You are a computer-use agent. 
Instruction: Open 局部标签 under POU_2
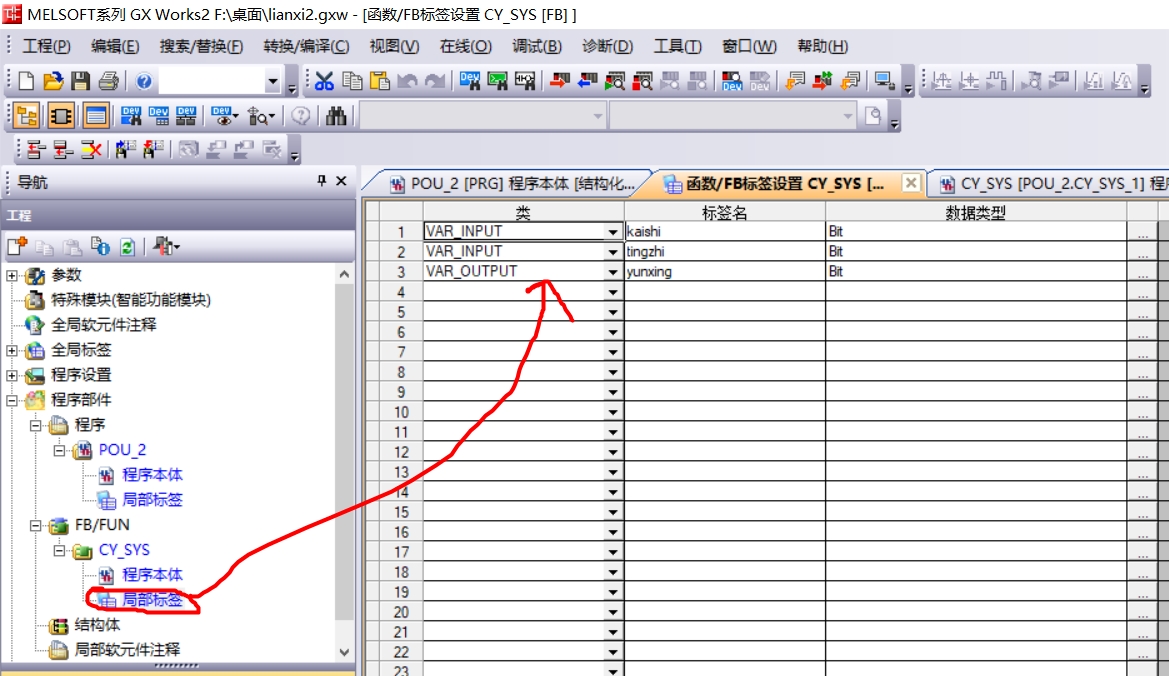tap(152, 500)
